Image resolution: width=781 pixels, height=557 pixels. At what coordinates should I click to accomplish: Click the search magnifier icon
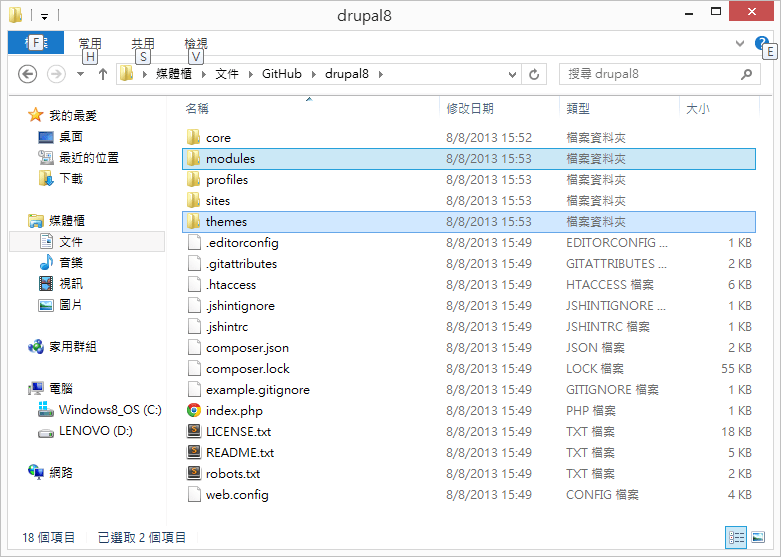(745, 74)
